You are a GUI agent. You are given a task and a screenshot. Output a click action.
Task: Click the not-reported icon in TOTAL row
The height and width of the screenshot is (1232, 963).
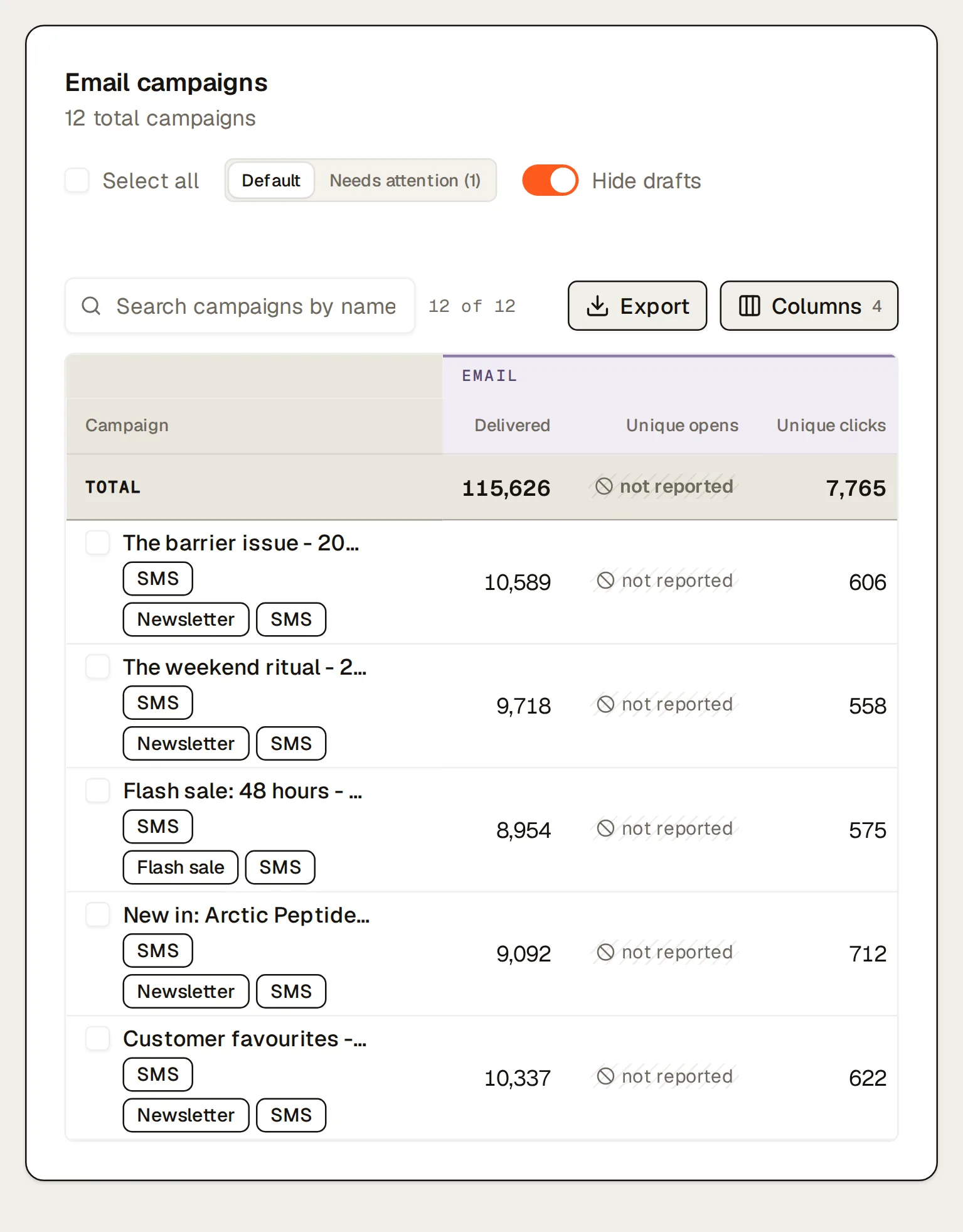604,486
